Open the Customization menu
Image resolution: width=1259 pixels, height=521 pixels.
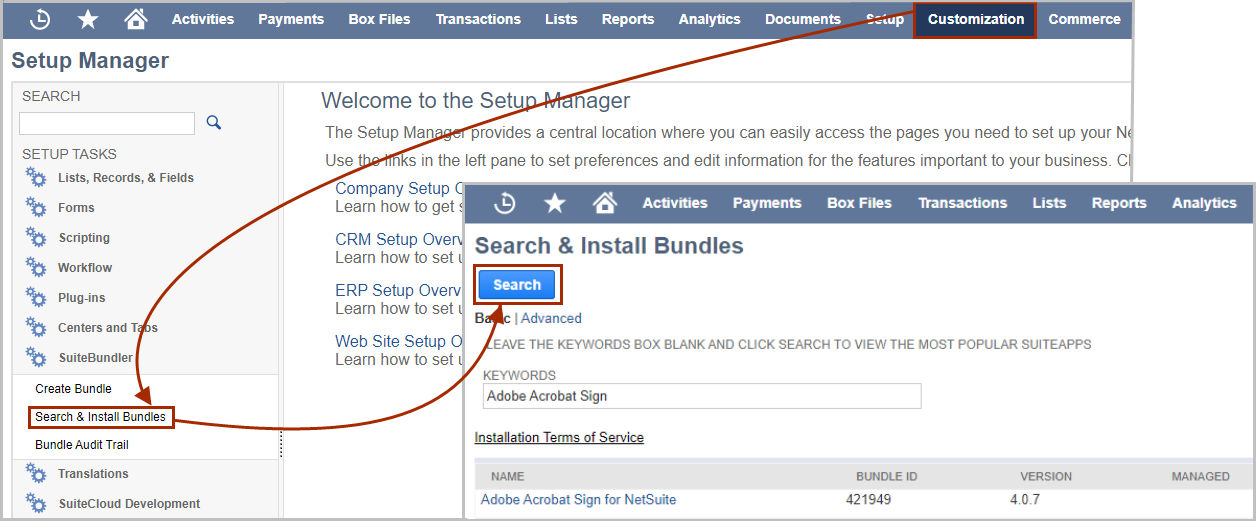pos(975,19)
